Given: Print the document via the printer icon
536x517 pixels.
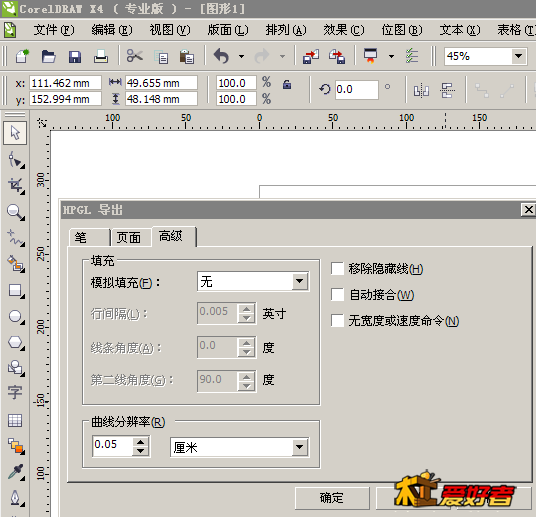Looking at the screenshot, I should (x=101, y=56).
